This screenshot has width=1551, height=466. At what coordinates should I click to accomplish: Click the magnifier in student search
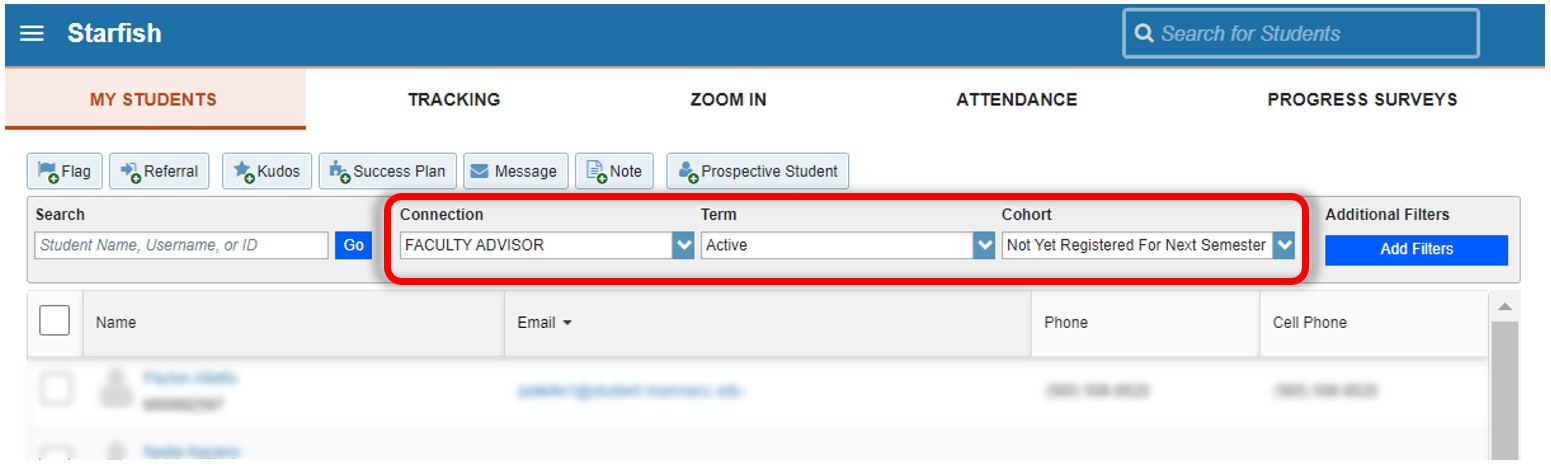point(1144,34)
